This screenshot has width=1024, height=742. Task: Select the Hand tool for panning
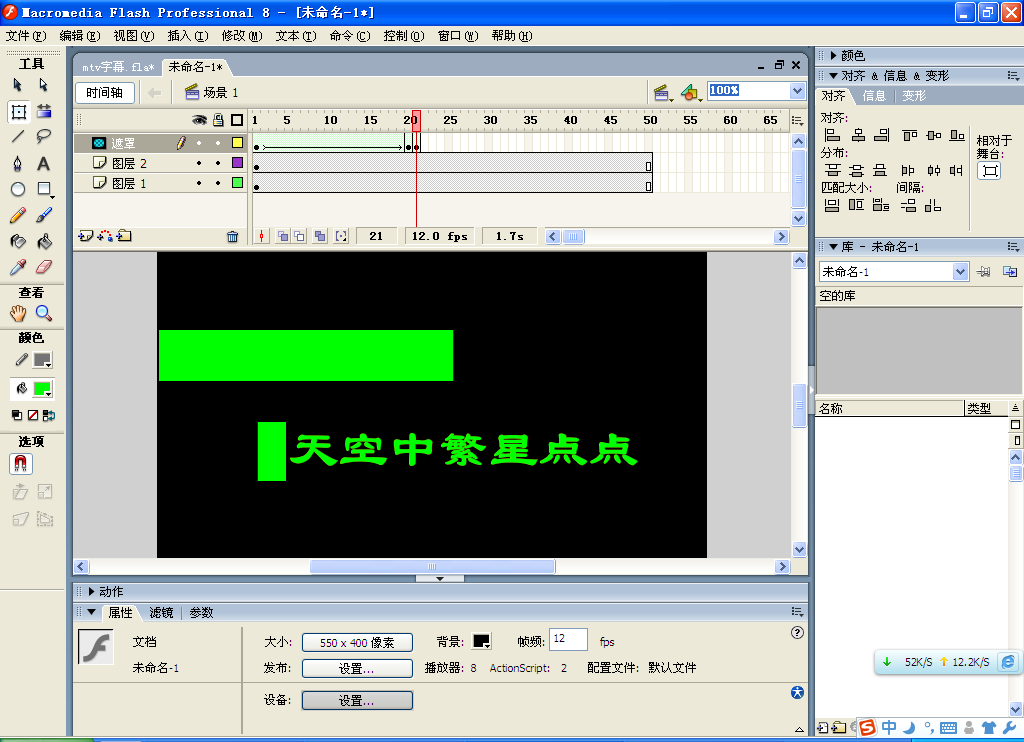[x=18, y=313]
